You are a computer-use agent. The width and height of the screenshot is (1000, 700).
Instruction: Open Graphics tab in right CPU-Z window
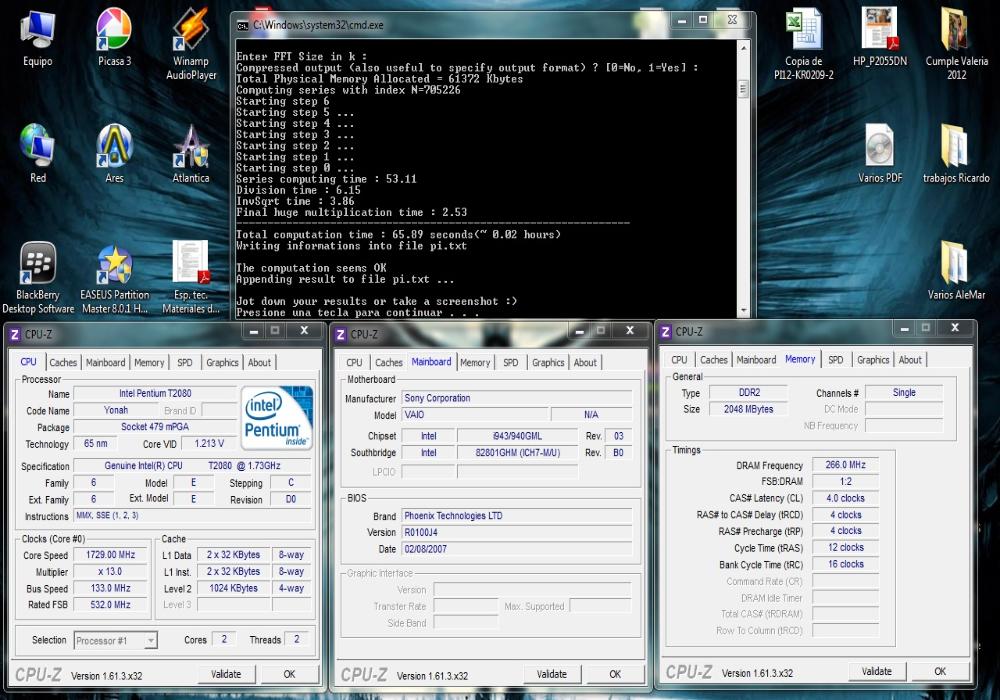pos(873,360)
